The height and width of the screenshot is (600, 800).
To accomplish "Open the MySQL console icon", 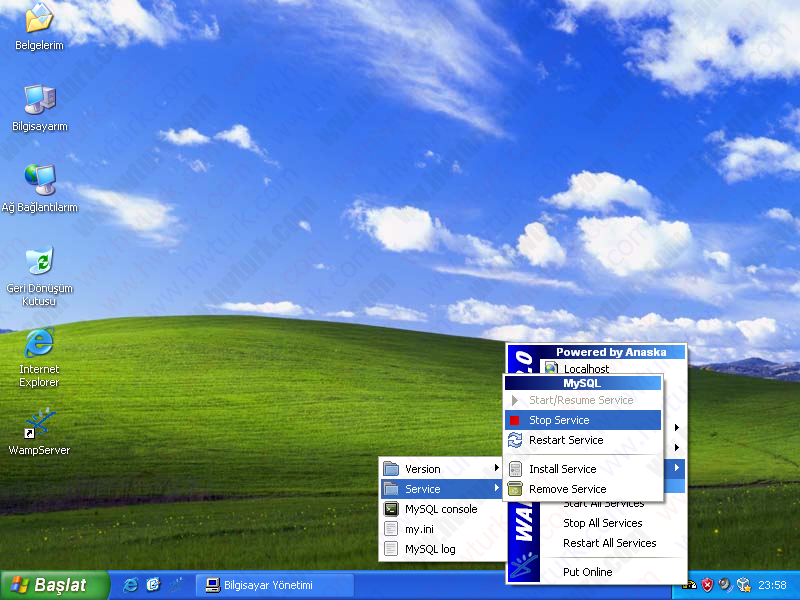I will click(x=391, y=509).
